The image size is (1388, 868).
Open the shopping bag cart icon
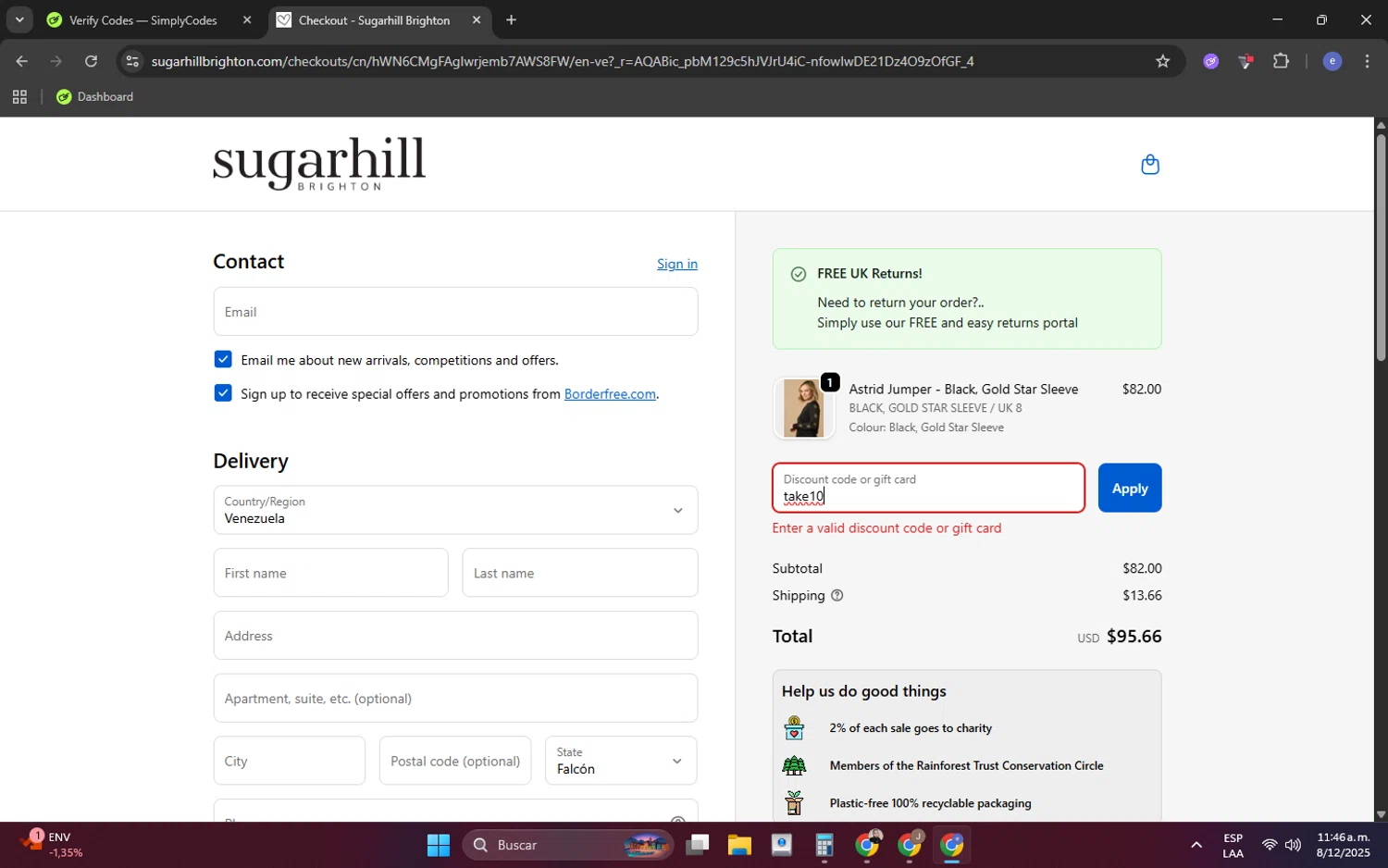(1150, 165)
